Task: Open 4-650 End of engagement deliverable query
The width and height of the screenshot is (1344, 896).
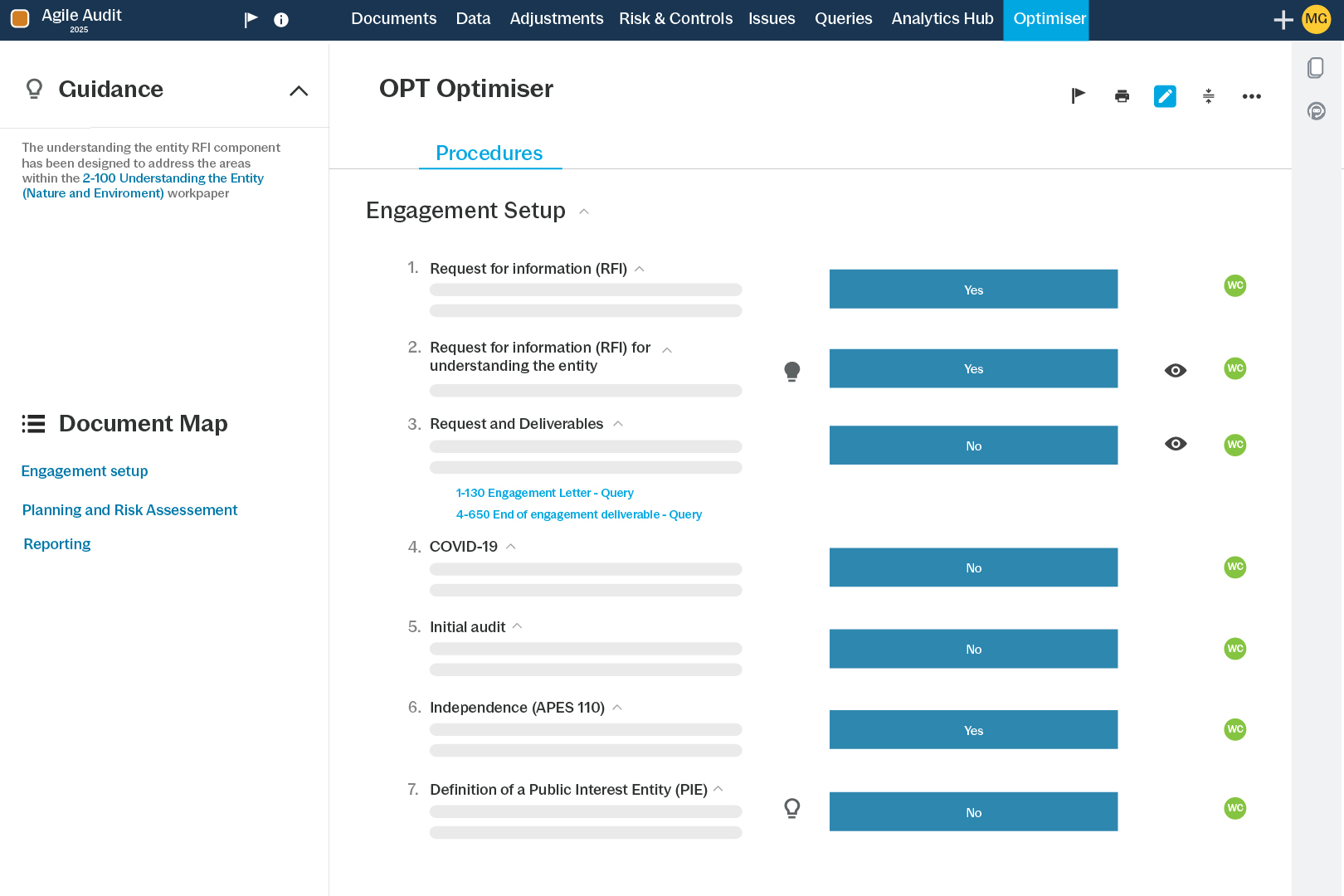Action: pyautogui.click(x=579, y=514)
